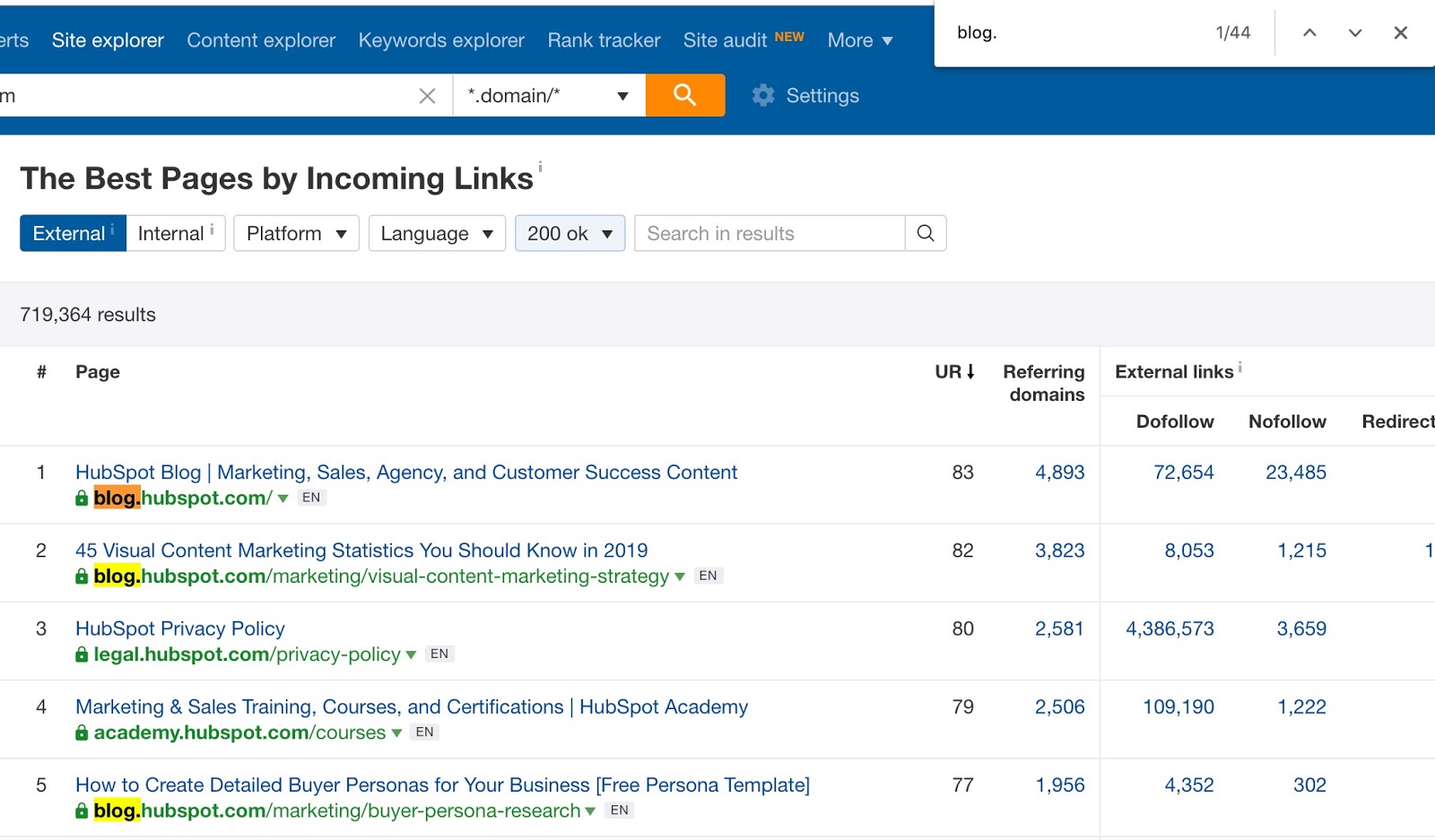Switch to the Internal links toggle

pyautogui.click(x=176, y=233)
